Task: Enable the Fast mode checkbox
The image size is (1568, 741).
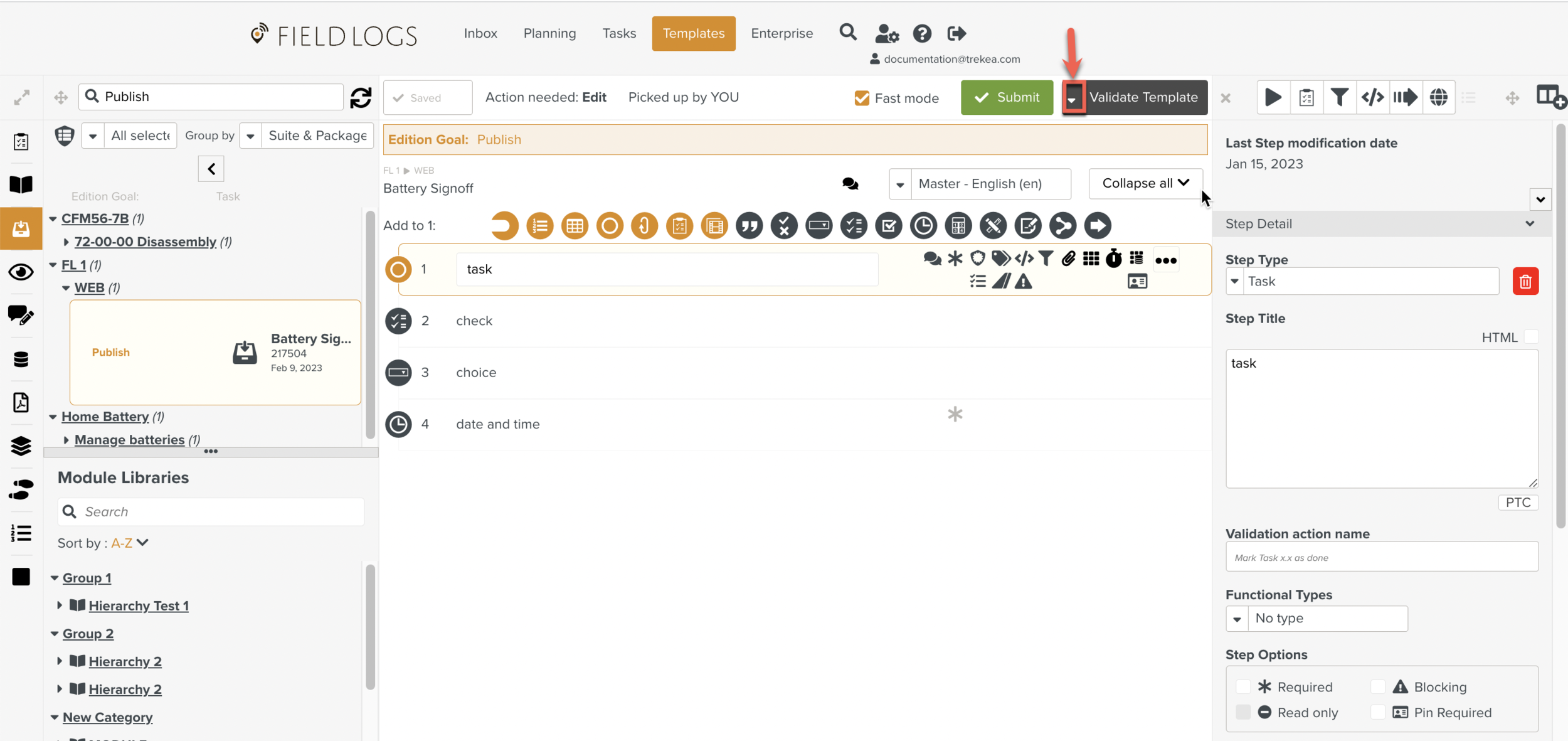Action: point(862,97)
